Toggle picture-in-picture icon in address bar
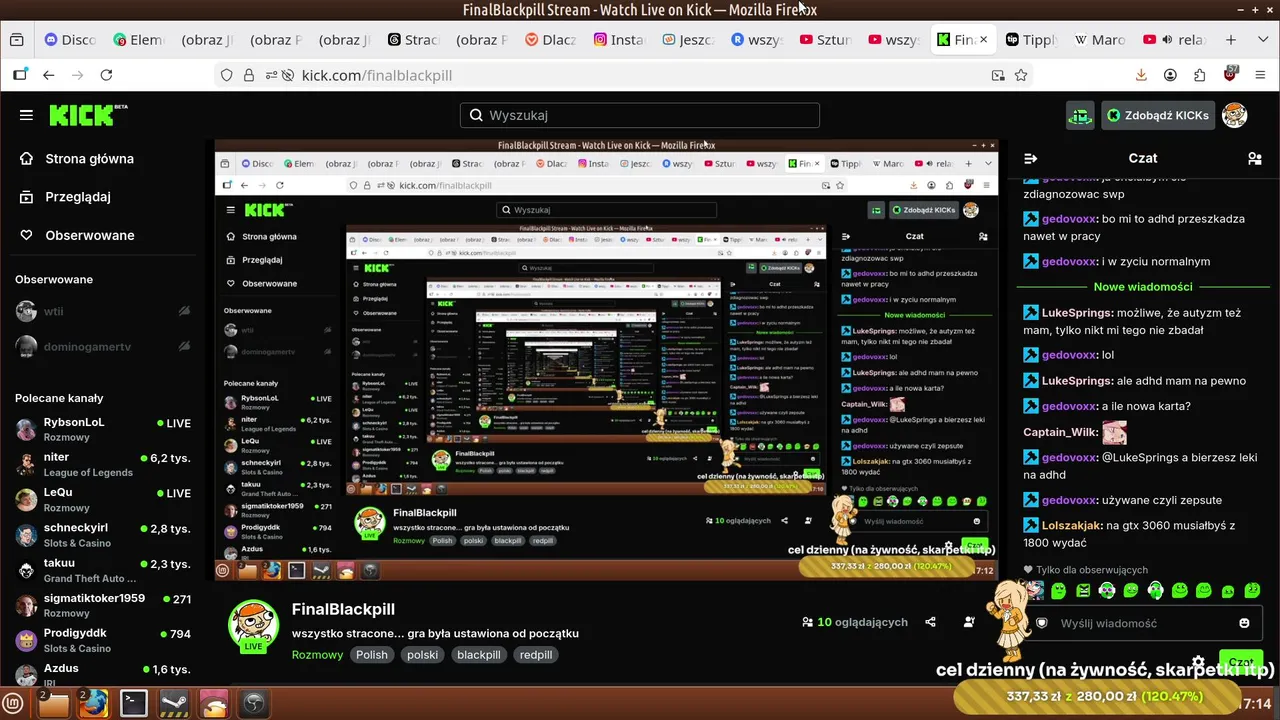Viewport: 1280px width, 720px height. pyautogui.click(x=997, y=75)
